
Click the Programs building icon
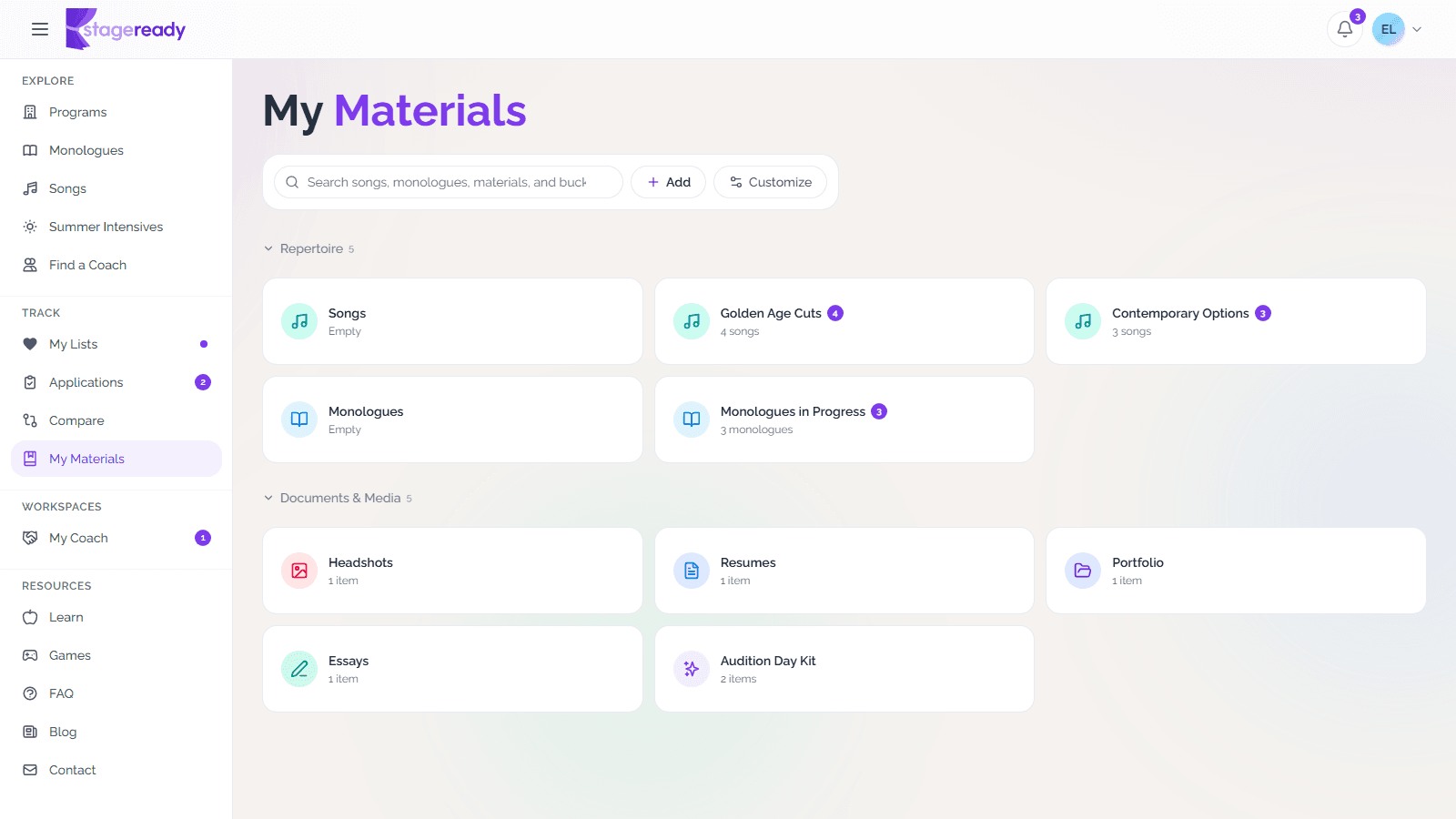click(x=30, y=112)
